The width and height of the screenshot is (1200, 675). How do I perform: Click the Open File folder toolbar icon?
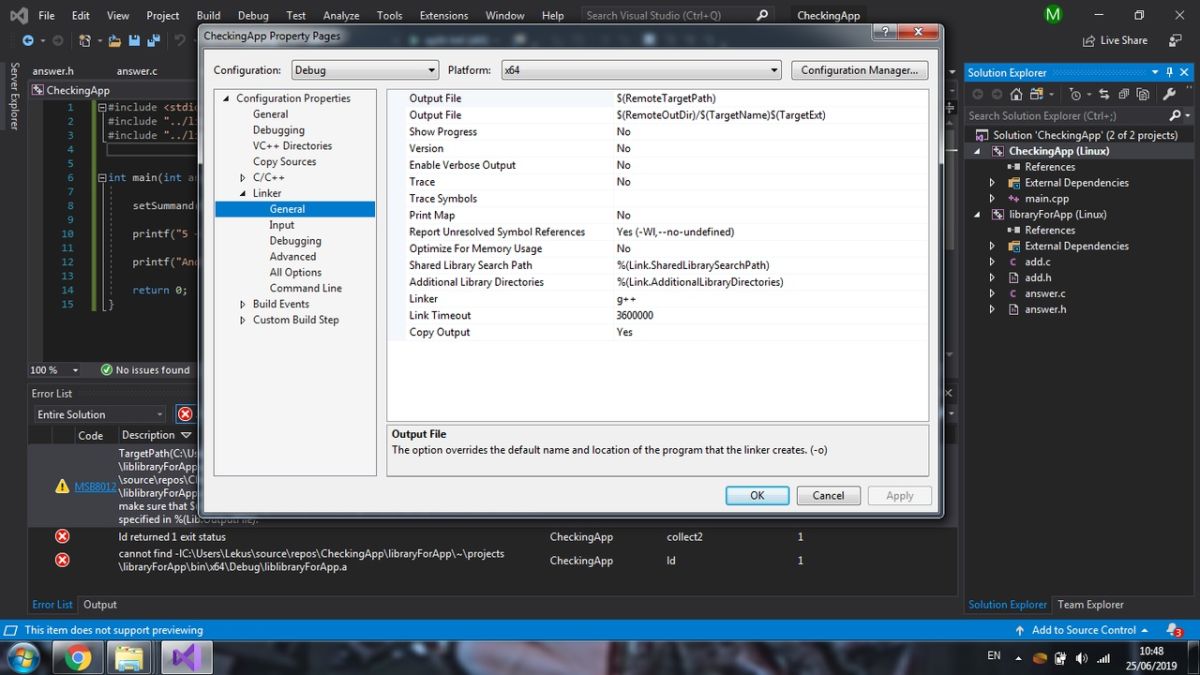[115, 40]
